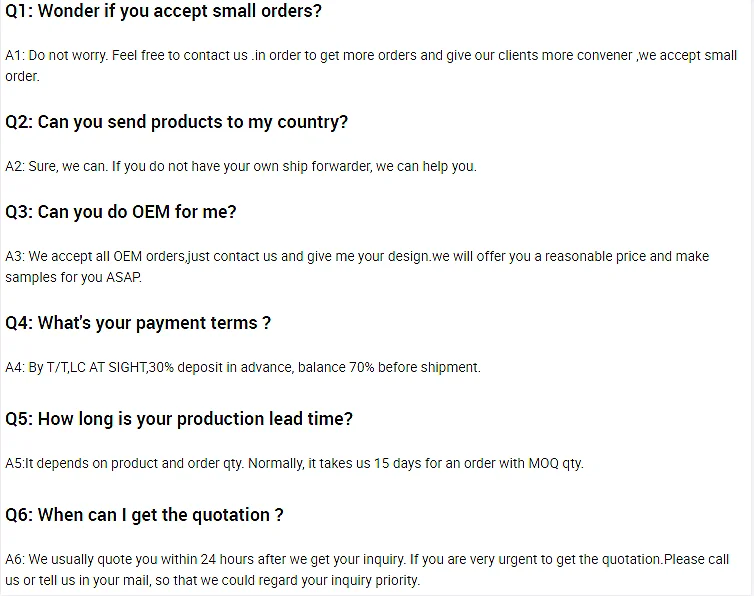Image resolution: width=754 pixels, height=596 pixels.
Task: Click the Q4 payment terms heading
Action: coord(138,323)
